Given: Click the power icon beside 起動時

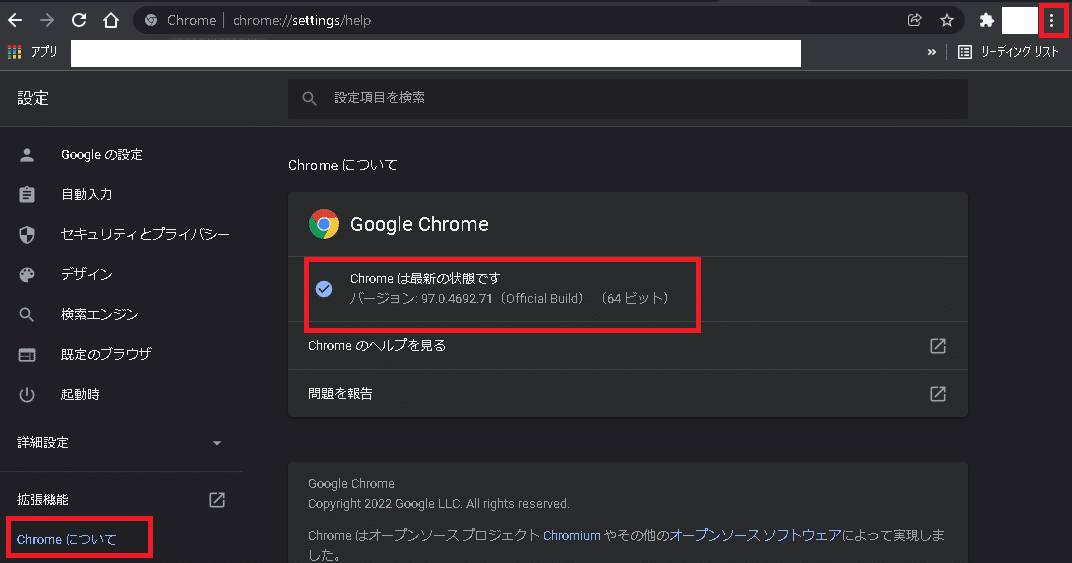Looking at the screenshot, I should pos(27,395).
